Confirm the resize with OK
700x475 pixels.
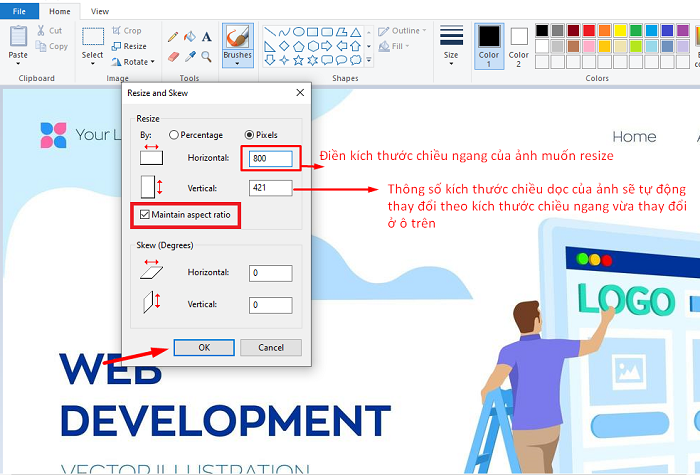204,347
